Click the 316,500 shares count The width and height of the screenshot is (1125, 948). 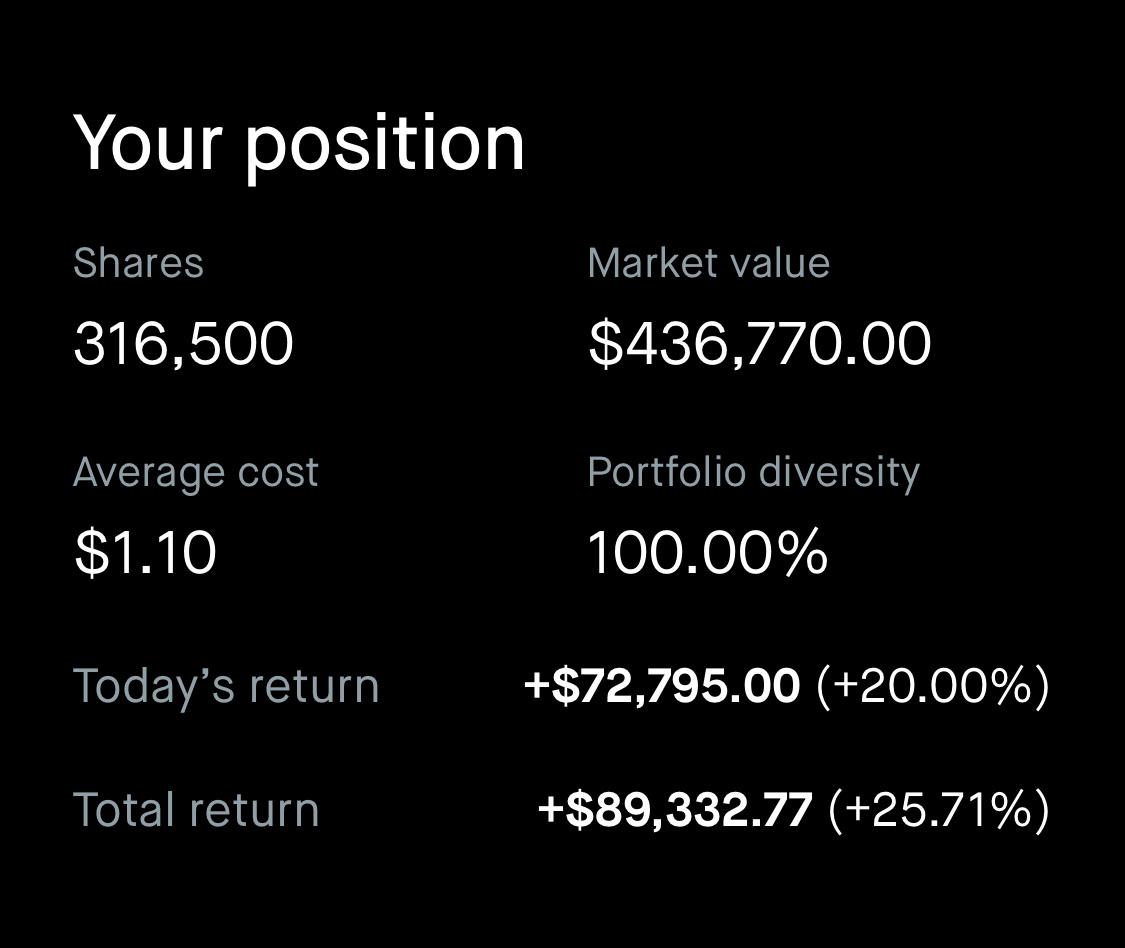pos(183,344)
